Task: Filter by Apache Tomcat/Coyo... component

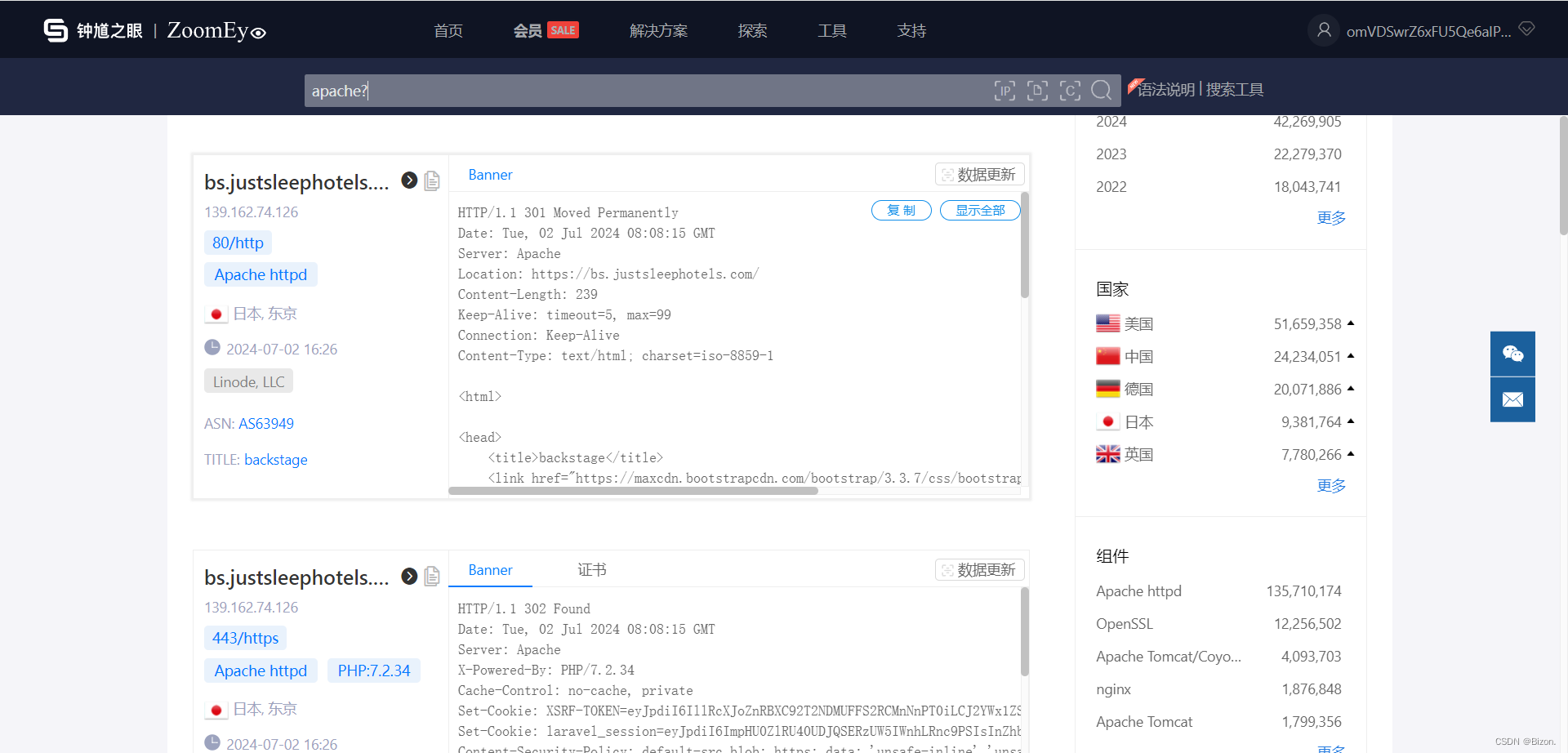Action: 1169,657
